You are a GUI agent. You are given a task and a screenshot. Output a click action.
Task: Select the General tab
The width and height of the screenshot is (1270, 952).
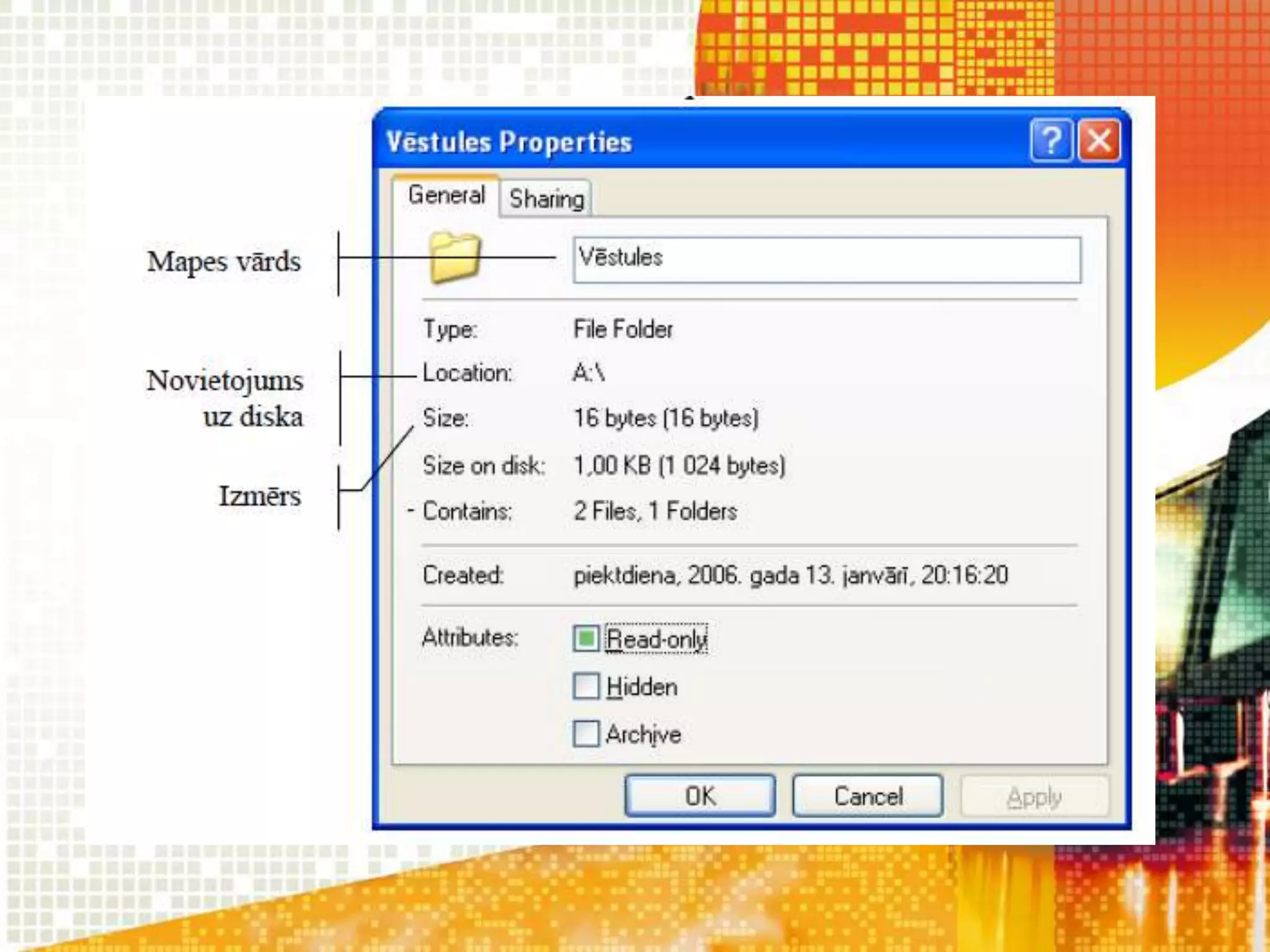tap(446, 195)
